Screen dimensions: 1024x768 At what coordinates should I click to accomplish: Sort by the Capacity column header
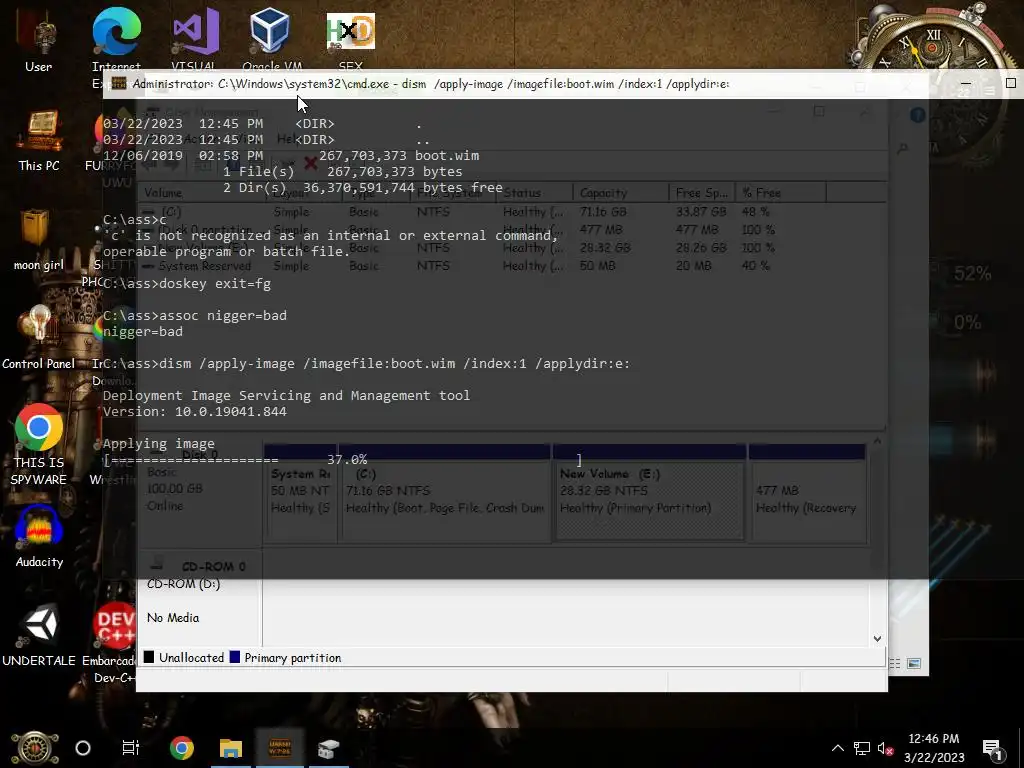click(620, 193)
